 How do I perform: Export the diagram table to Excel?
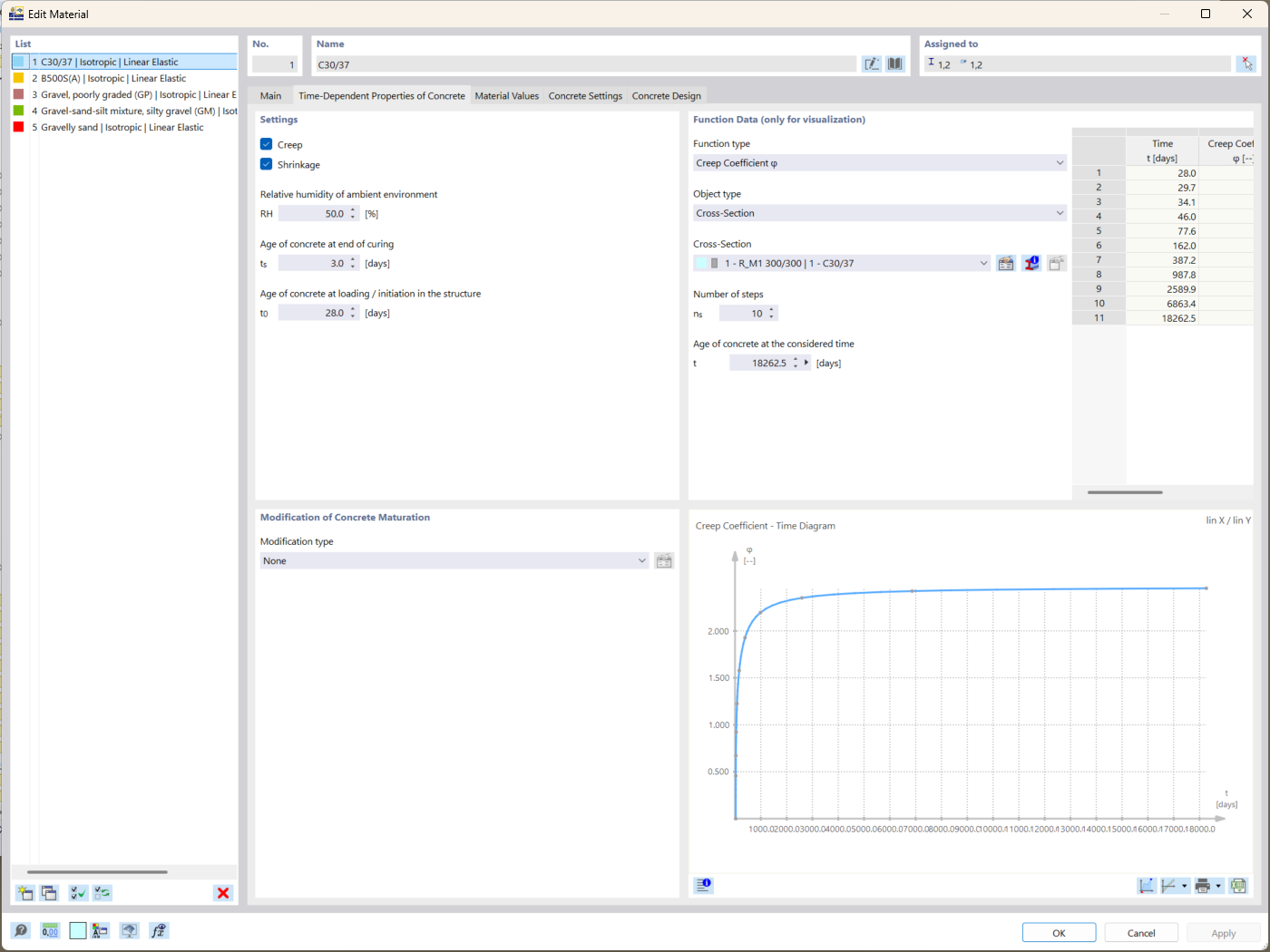tap(1239, 886)
